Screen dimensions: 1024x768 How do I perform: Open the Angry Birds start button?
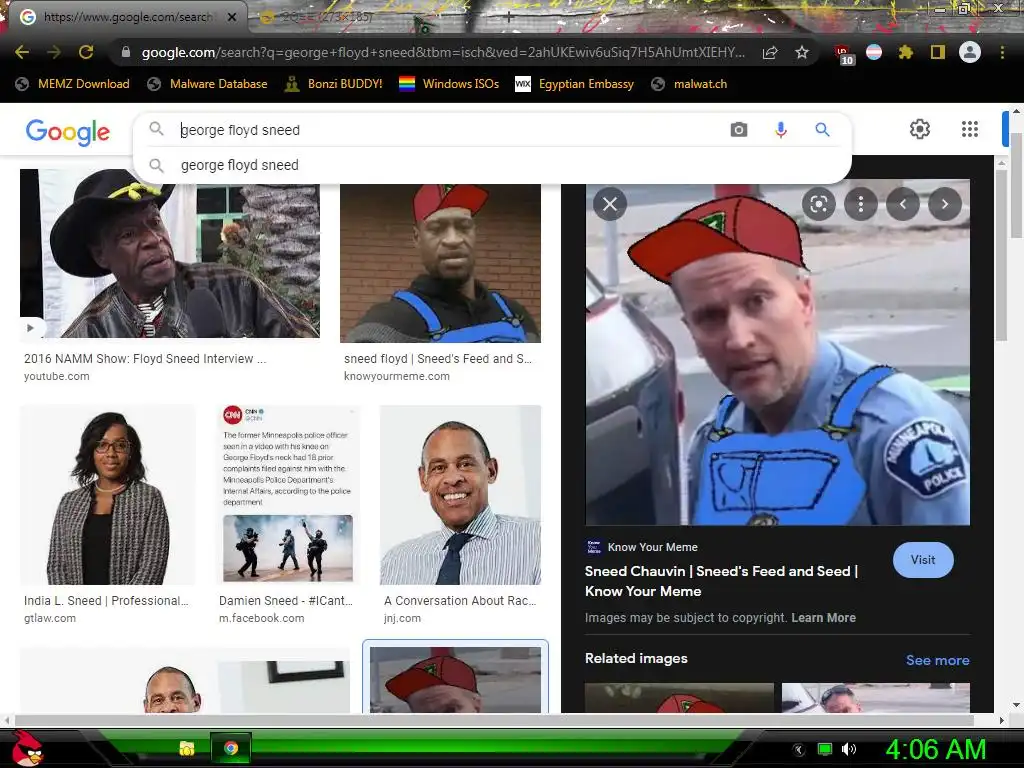(x=27, y=748)
